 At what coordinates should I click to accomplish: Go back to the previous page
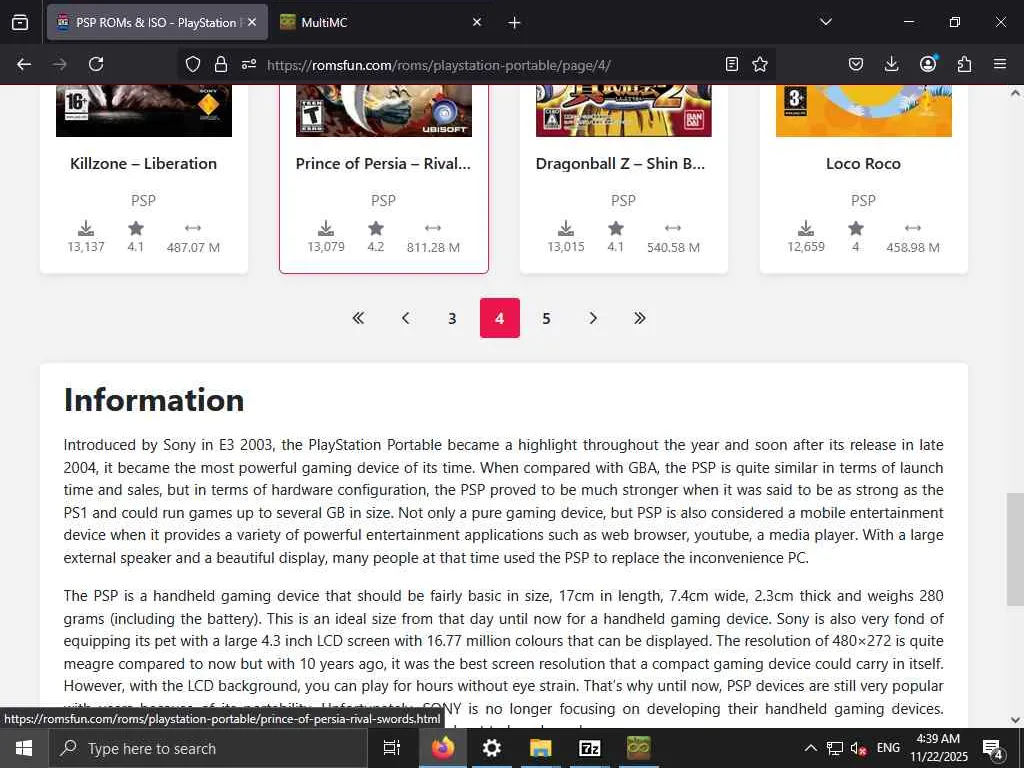(24, 64)
